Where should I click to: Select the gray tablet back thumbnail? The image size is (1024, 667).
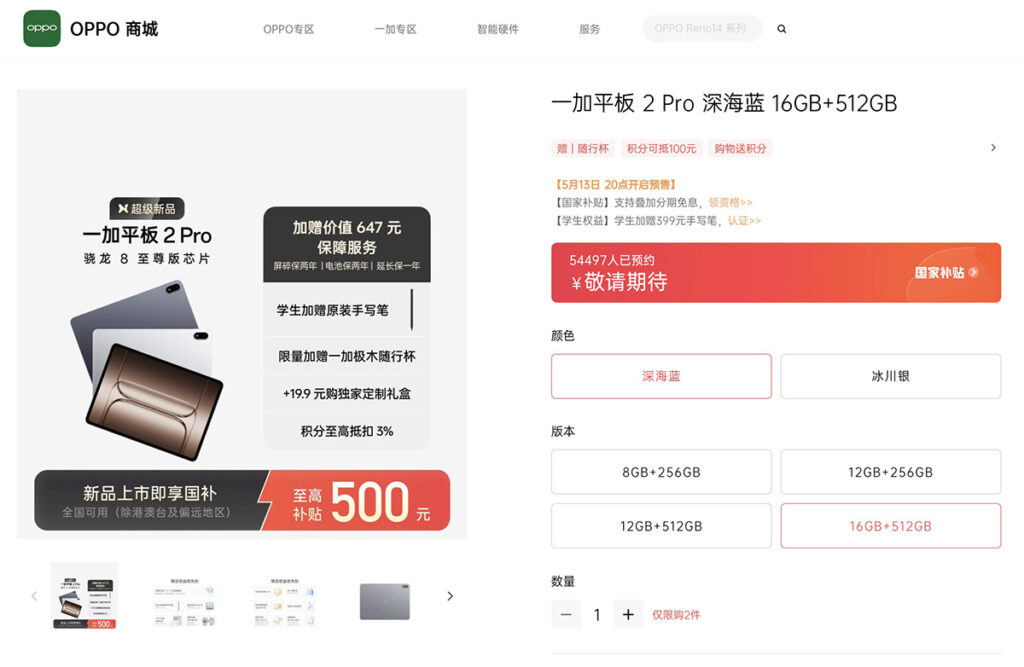click(385, 601)
